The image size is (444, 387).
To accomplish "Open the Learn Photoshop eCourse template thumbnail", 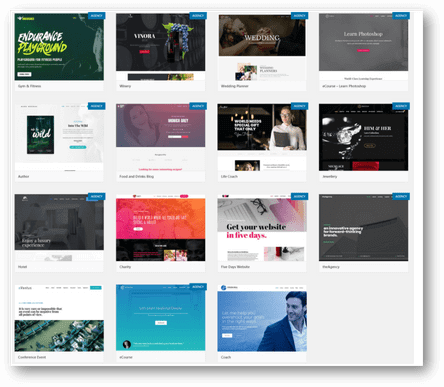I will point(363,47).
